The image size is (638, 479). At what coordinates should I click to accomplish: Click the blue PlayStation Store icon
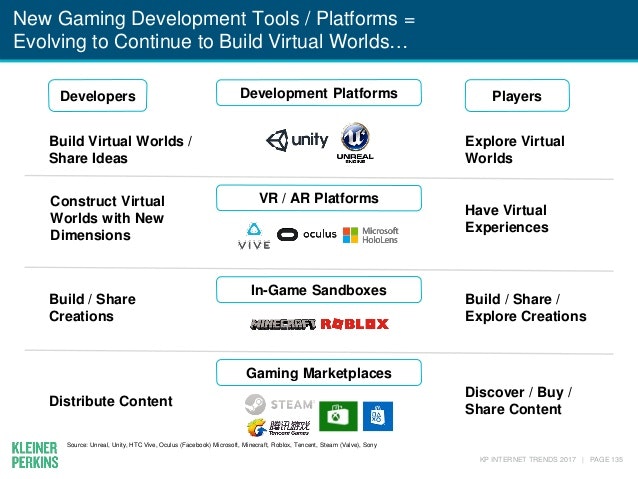pos(378,416)
